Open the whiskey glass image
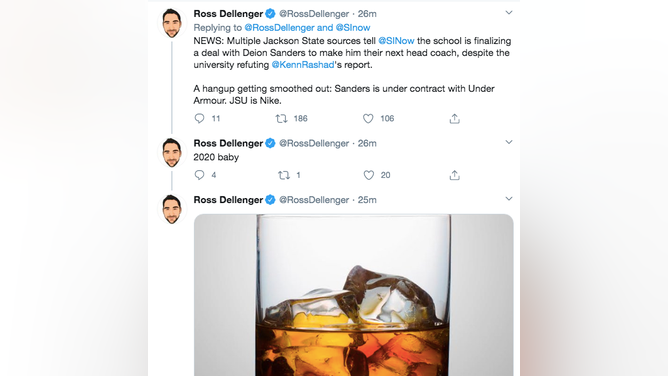 pyautogui.click(x=354, y=295)
